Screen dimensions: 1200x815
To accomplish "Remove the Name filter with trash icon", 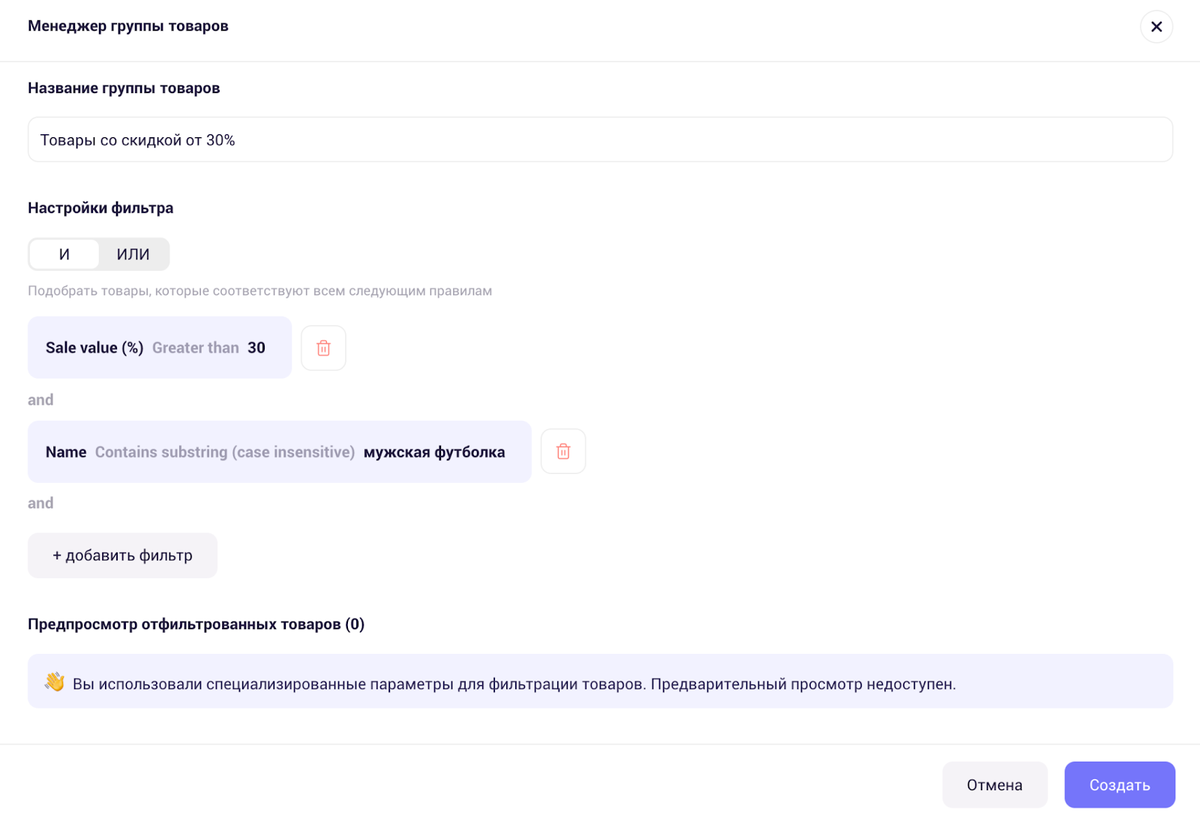I will point(563,452).
